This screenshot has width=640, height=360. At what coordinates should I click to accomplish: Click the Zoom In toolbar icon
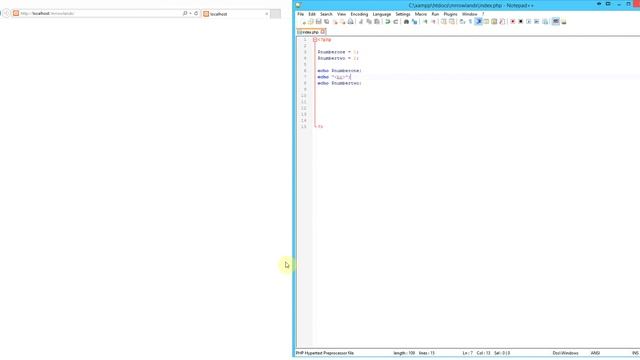tap(425, 22)
